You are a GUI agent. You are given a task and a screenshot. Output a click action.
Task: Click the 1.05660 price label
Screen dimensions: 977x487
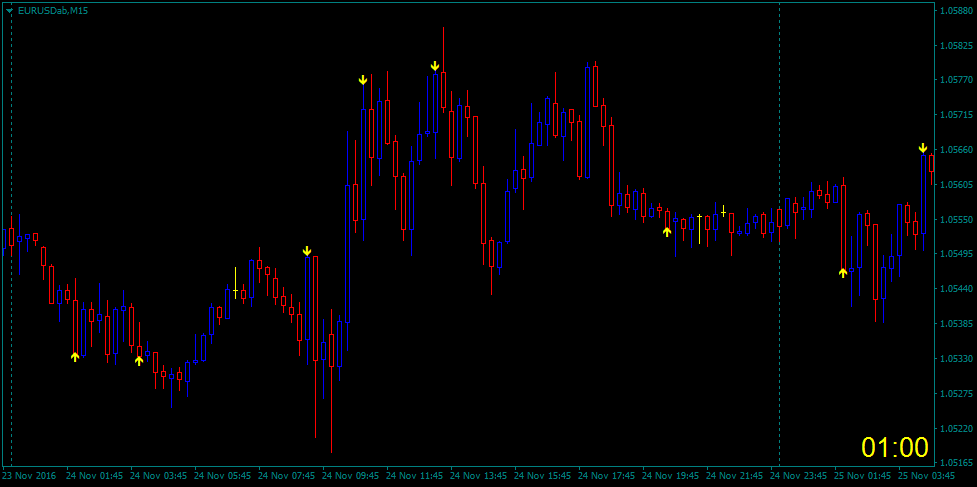(956, 150)
